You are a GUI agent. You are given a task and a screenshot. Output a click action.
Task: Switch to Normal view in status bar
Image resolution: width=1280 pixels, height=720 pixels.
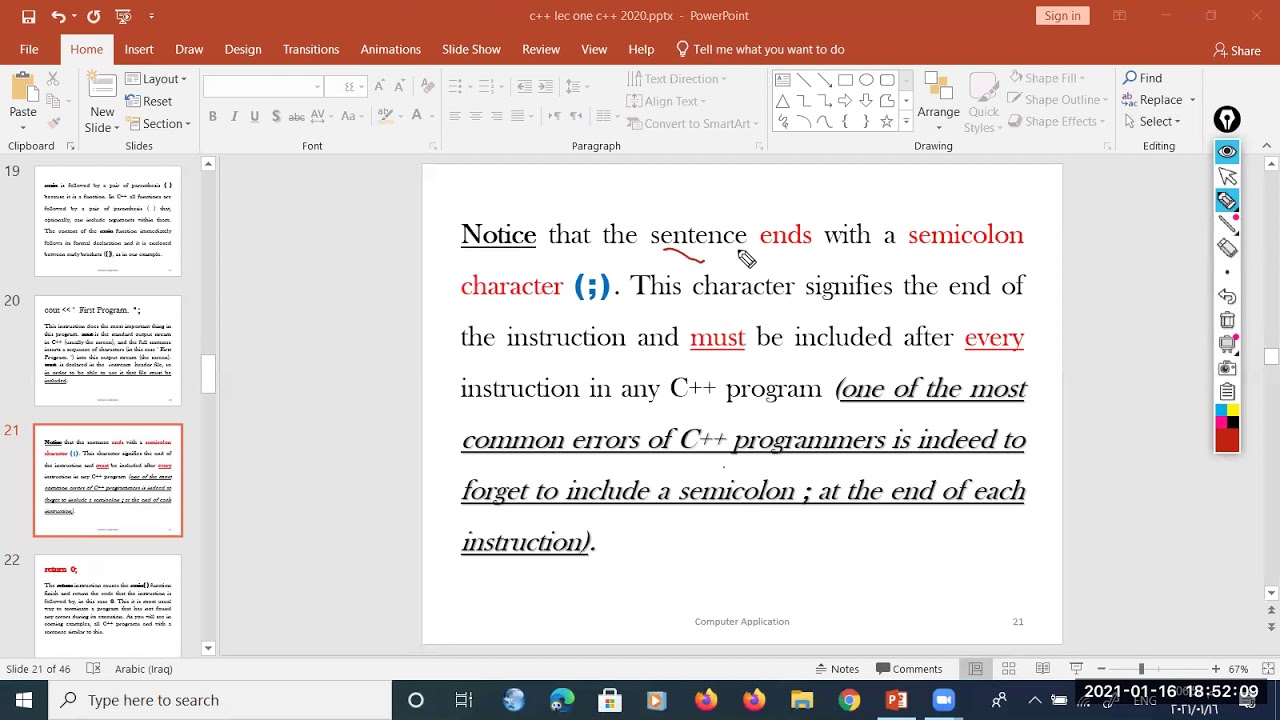point(975,669)
